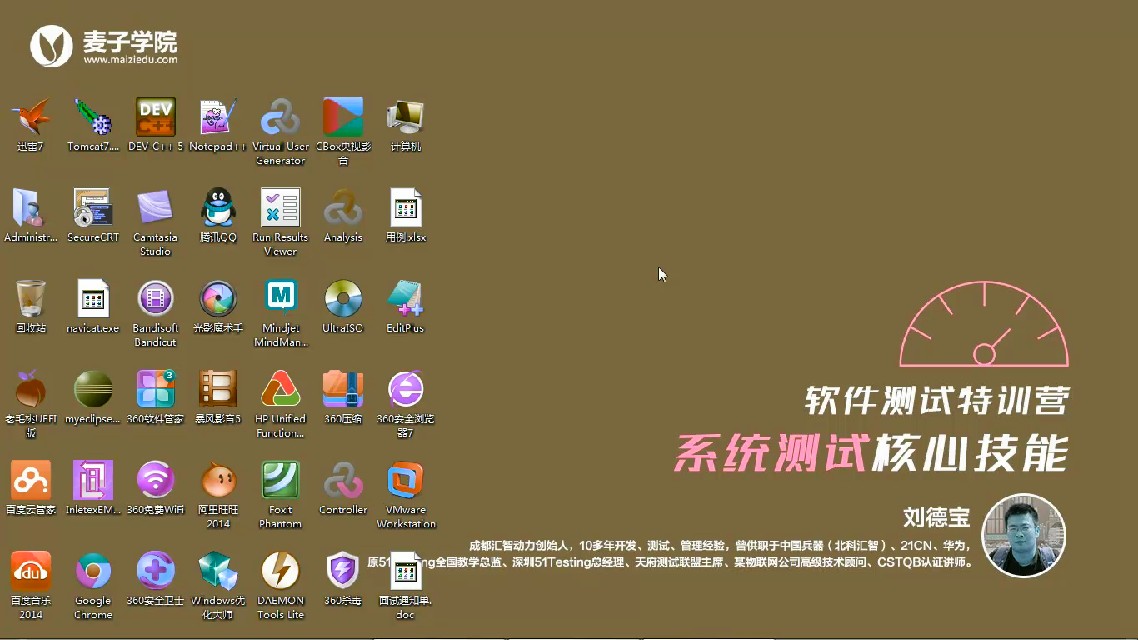Open the Foxit Phantom shortcut
Image resolution: width=1138 pixels, height=640 pixels.
pos(281,481)
